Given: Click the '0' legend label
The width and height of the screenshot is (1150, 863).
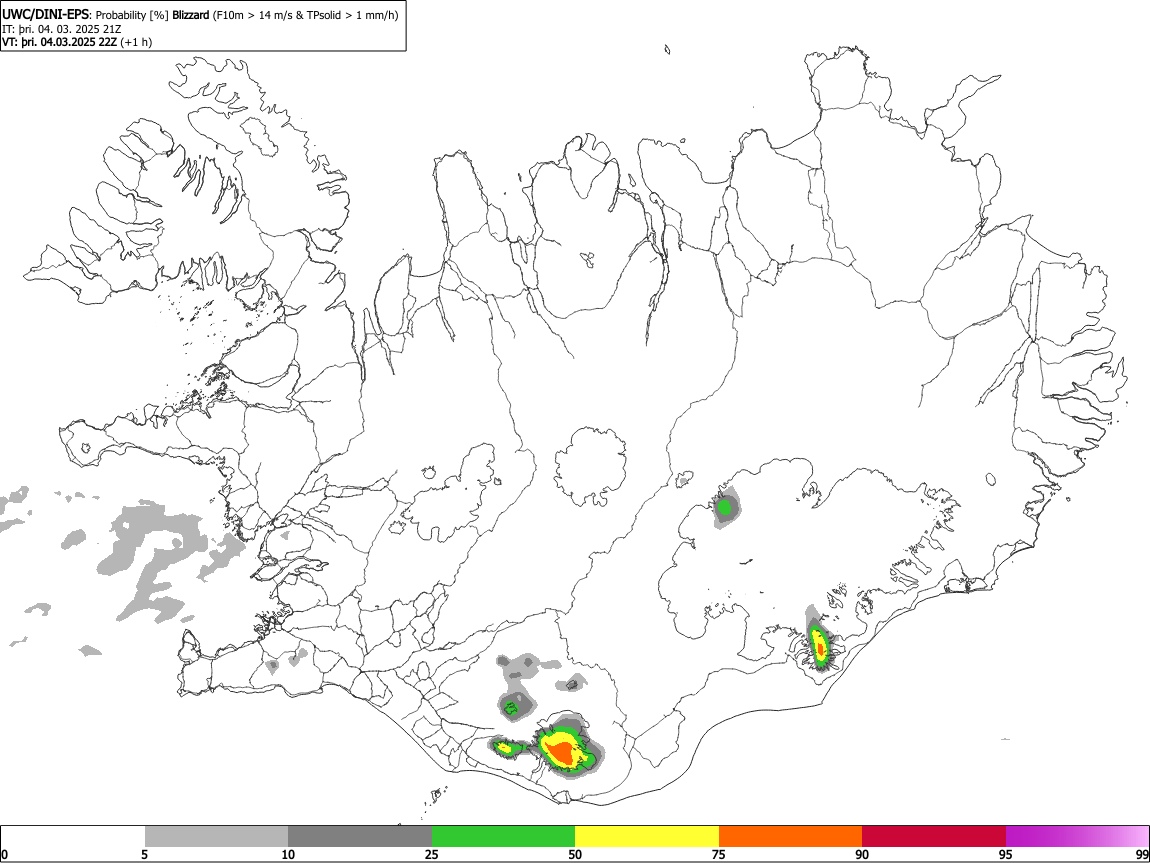Looking at the screenshot, I should (4, 854).
